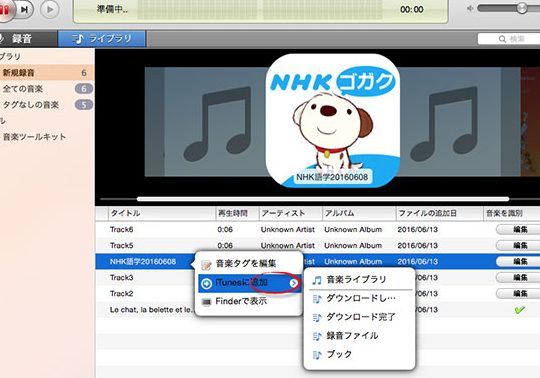Click the iTunes add circular icon
The width and height of the screenshot is (540, 378).
206,283
